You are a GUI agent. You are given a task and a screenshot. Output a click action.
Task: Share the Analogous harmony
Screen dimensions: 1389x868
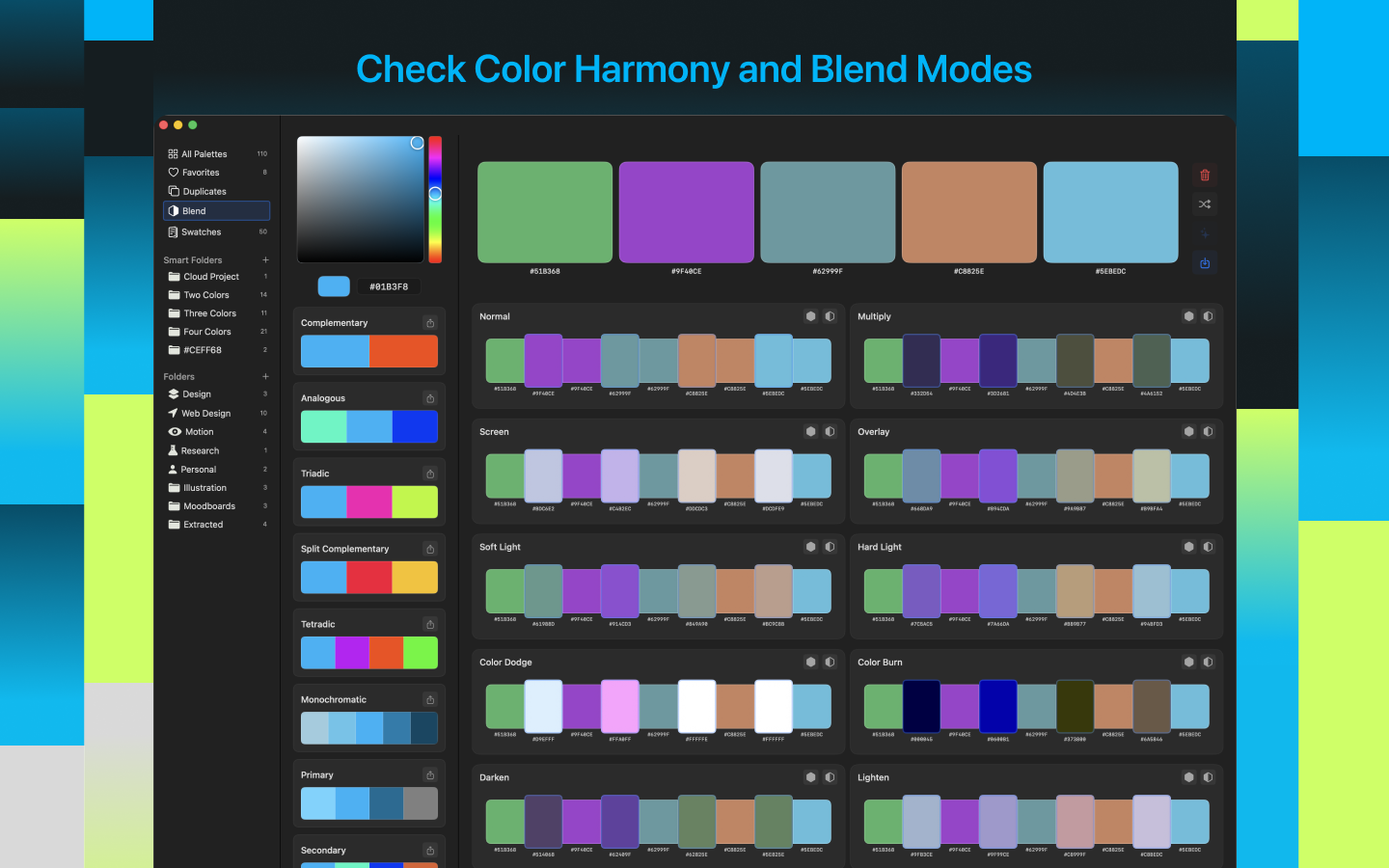429,397
